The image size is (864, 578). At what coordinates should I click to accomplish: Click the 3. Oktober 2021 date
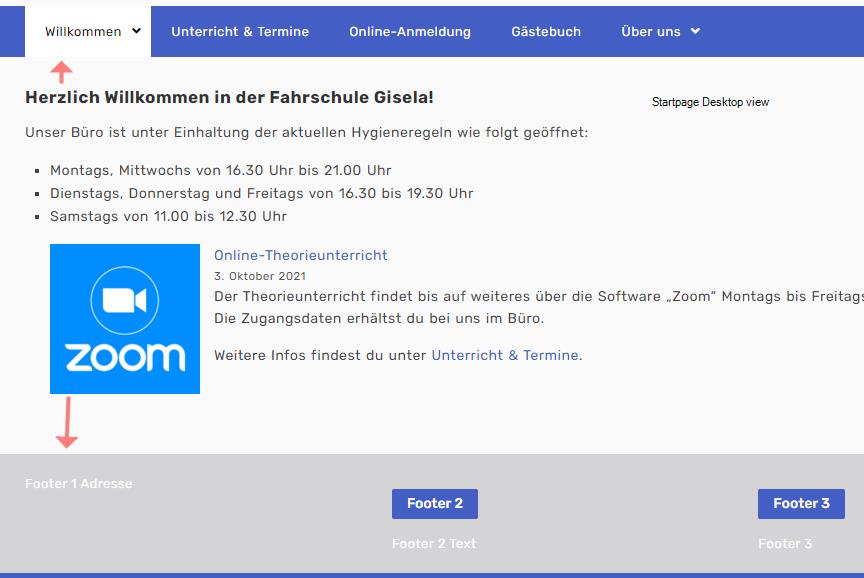point(260,276)
